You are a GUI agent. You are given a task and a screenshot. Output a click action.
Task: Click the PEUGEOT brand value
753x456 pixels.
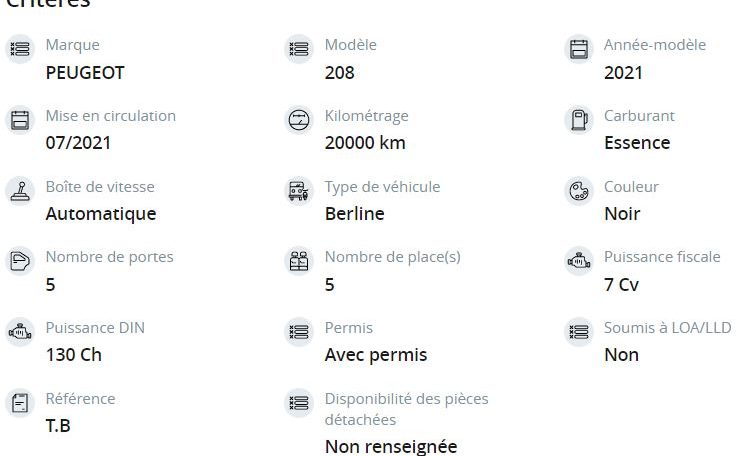click(85, 73)
